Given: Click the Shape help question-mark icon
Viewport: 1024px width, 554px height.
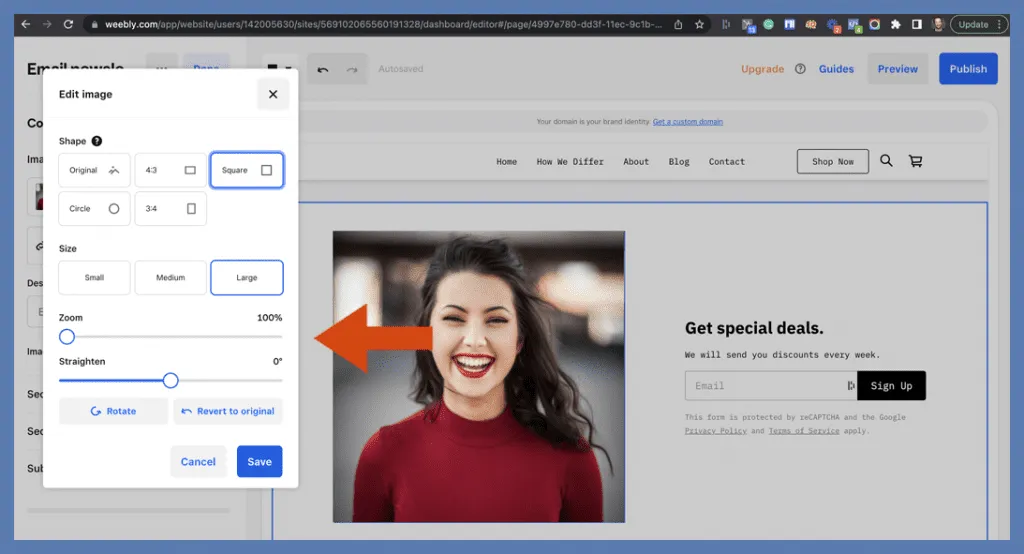Looking at the screenshot, I should [97, 141].
